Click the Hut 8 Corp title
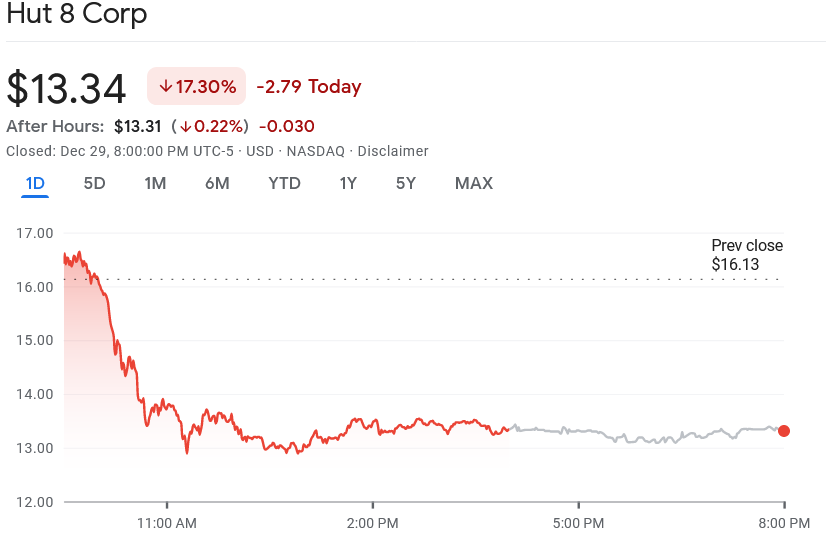Viewport: 826px width, 537px height. (77, 13)
